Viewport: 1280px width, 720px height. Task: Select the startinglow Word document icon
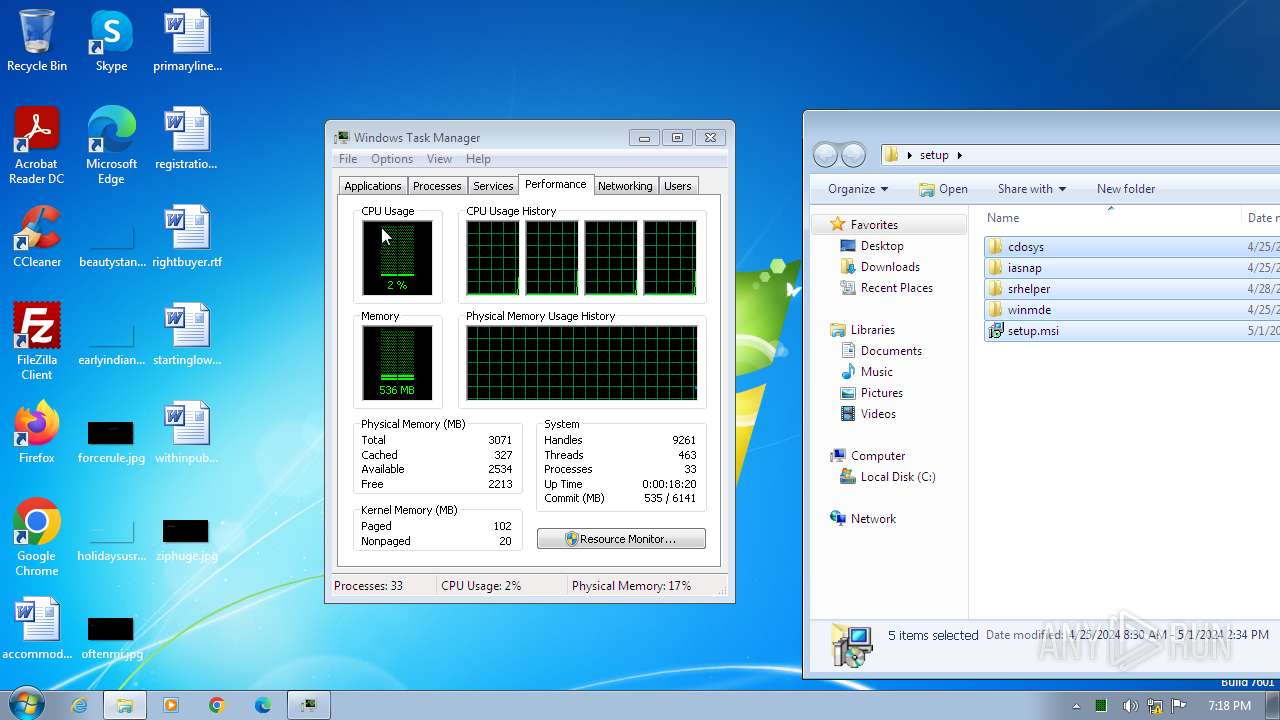click(x=187, y=336)
